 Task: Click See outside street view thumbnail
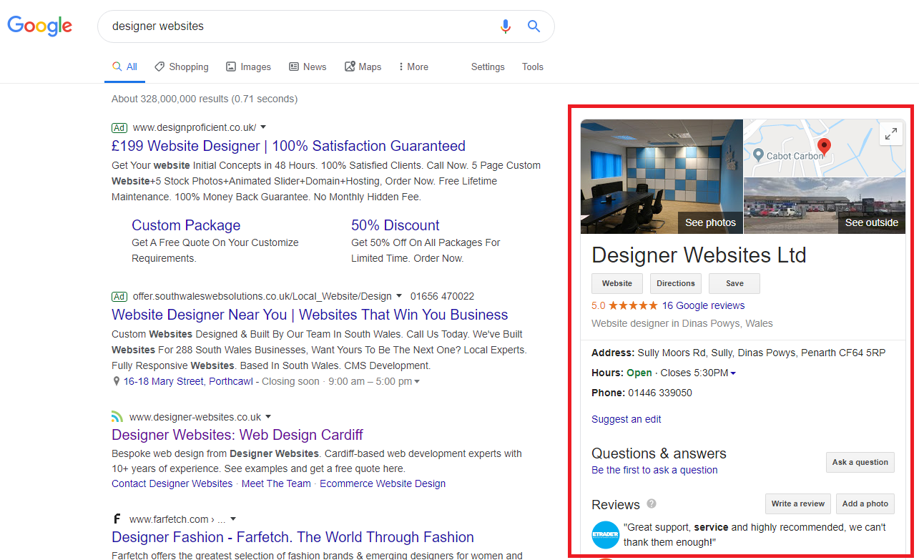tap(825, 206)
